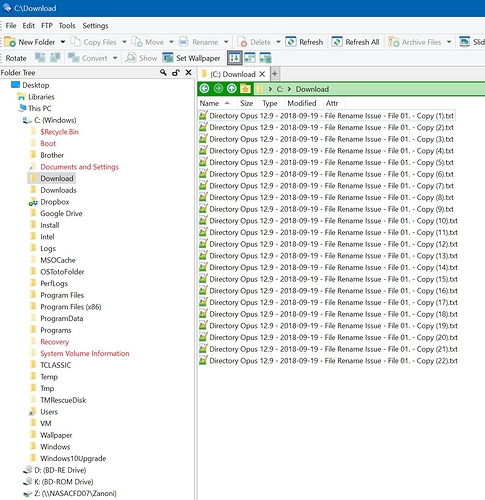
Task: Select D: (BD-RE Drive) in tree
Action: coord(60,470)
